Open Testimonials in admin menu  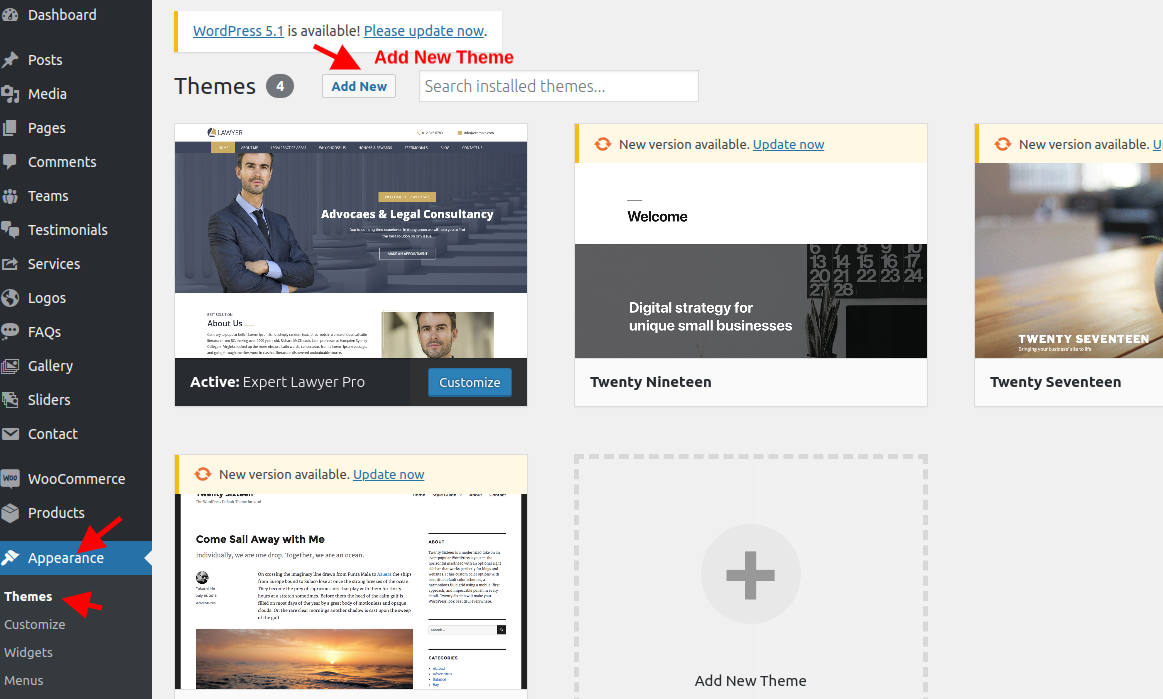click(x=67, y=230)
